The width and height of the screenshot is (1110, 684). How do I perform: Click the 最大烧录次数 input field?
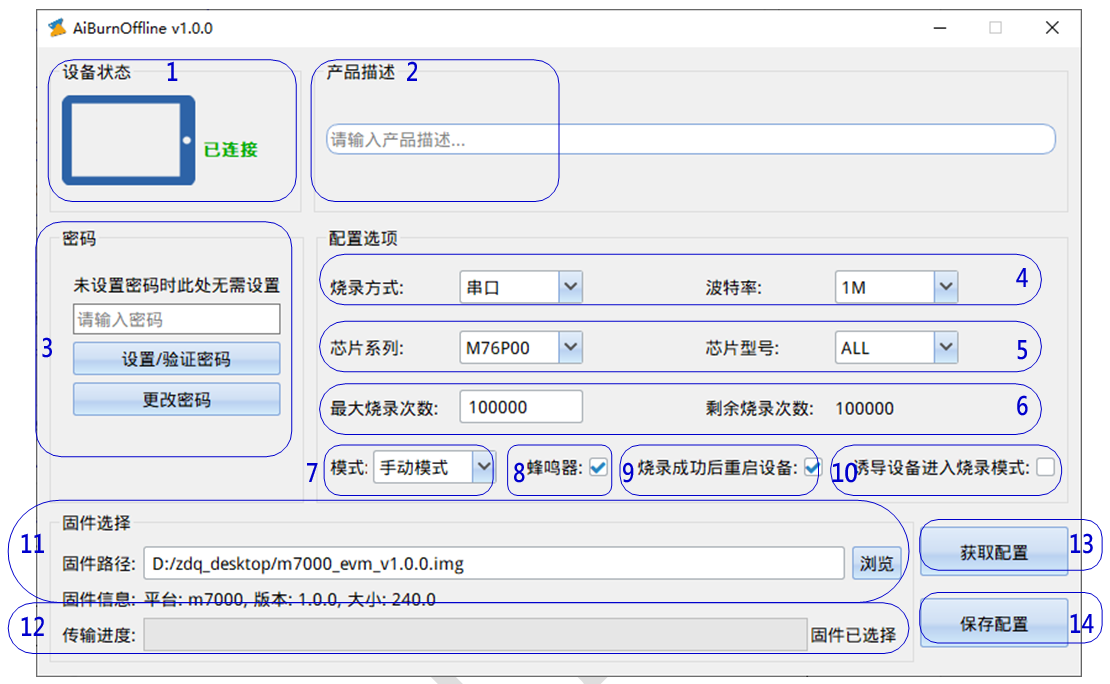tap(521, 408)
